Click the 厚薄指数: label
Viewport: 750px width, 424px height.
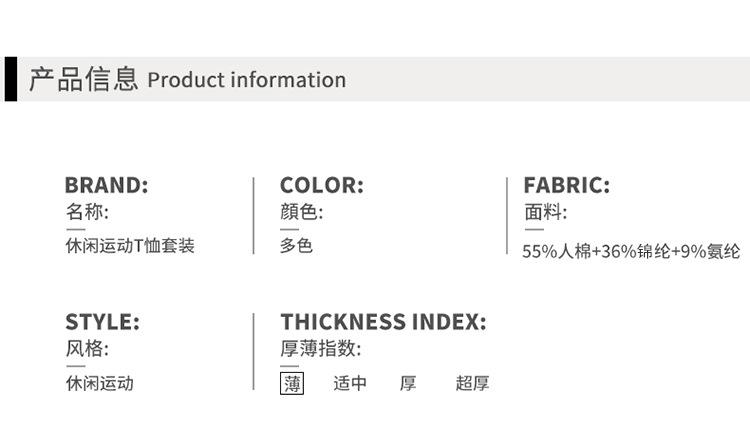321,349
